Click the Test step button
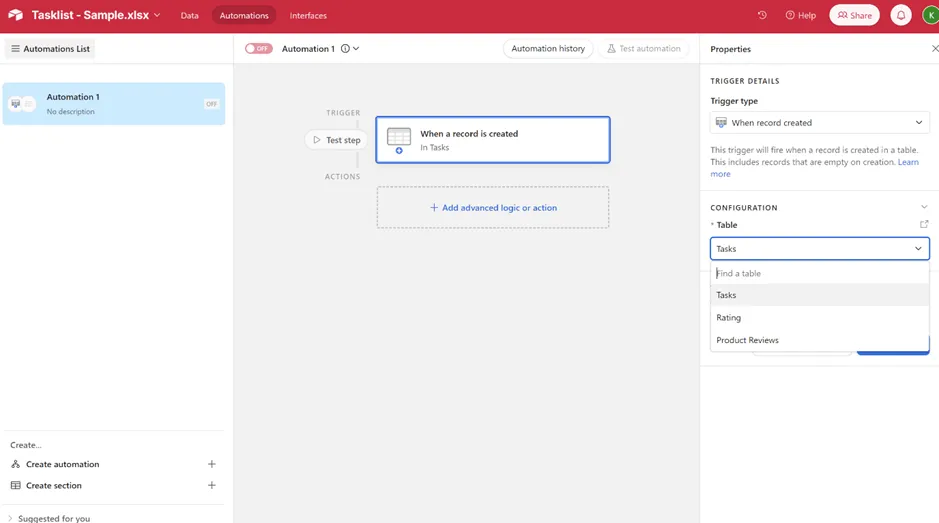Screen dimensions: 939x523 point(337,140)
